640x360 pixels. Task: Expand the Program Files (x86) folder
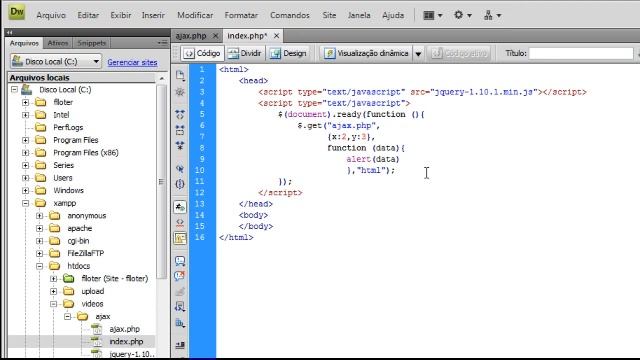point(25,153)
